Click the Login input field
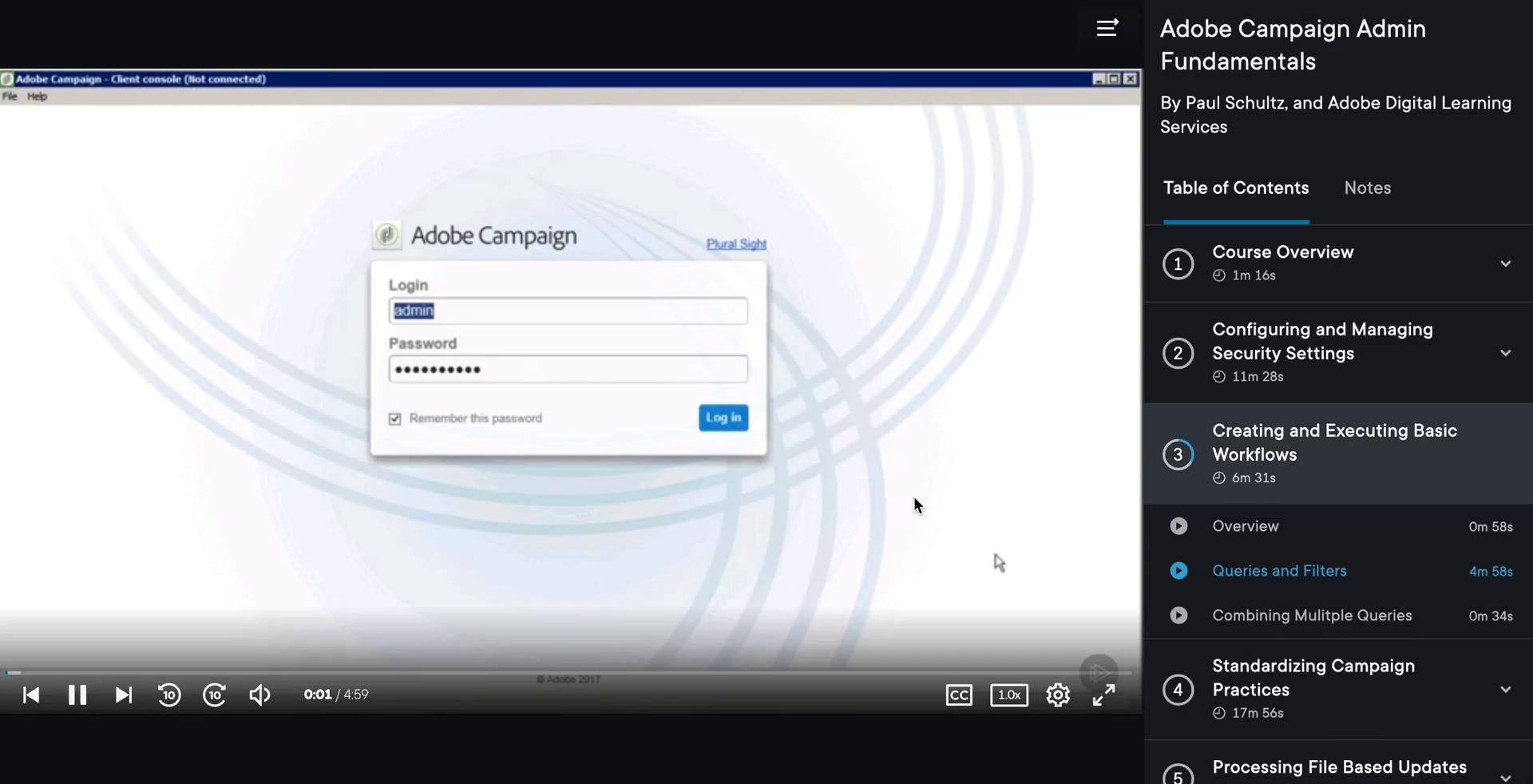The image size is (1533, 784). coord(568,311)
